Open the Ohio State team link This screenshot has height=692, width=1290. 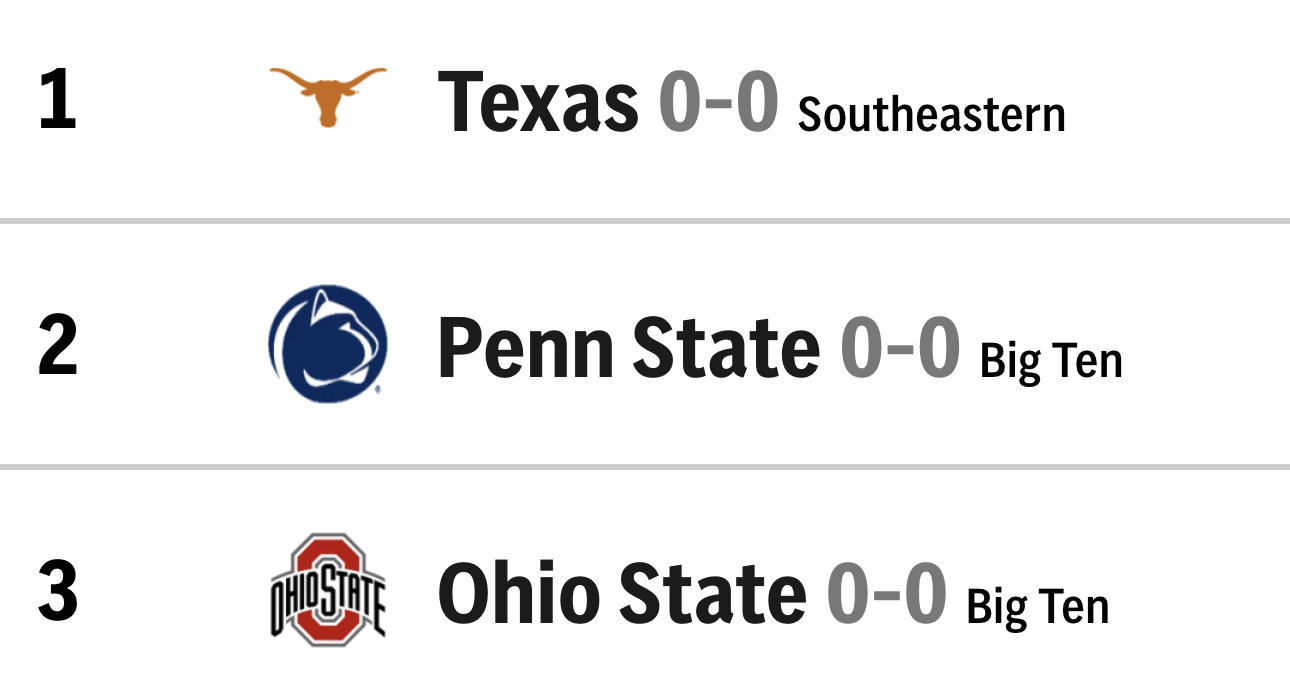(x=621, y=593)
